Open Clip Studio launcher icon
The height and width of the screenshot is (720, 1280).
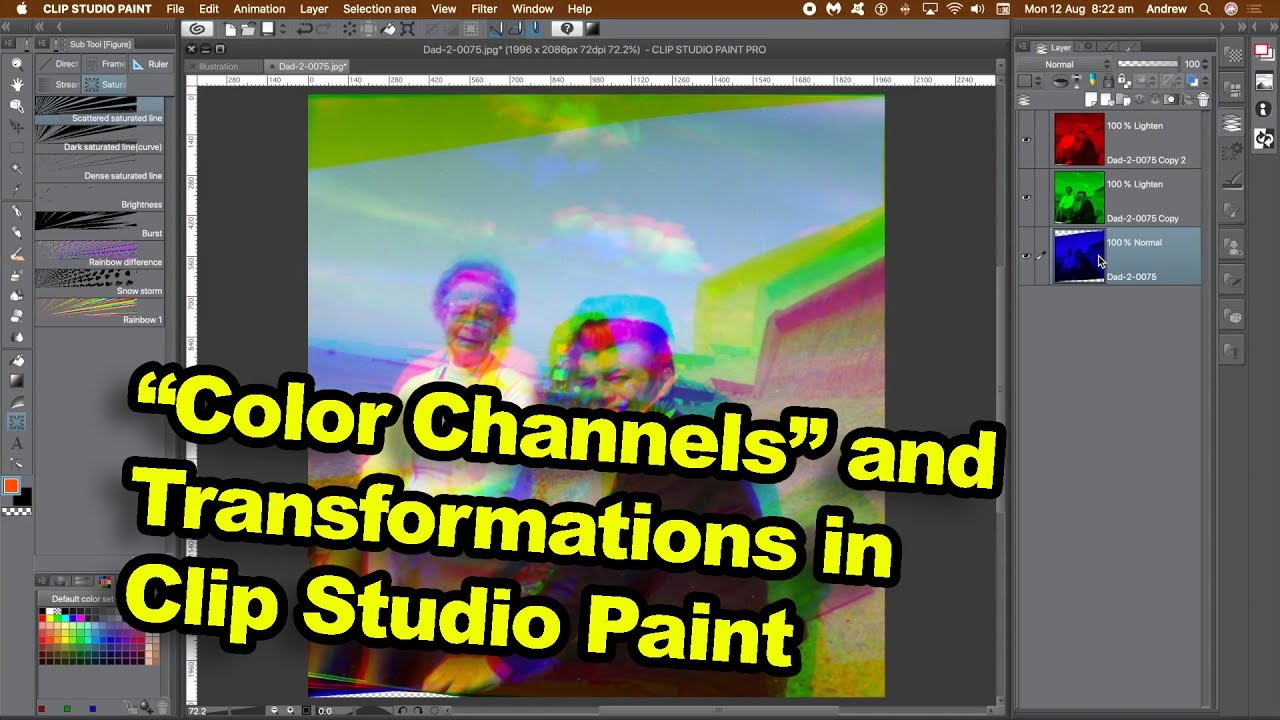point(197,29)
